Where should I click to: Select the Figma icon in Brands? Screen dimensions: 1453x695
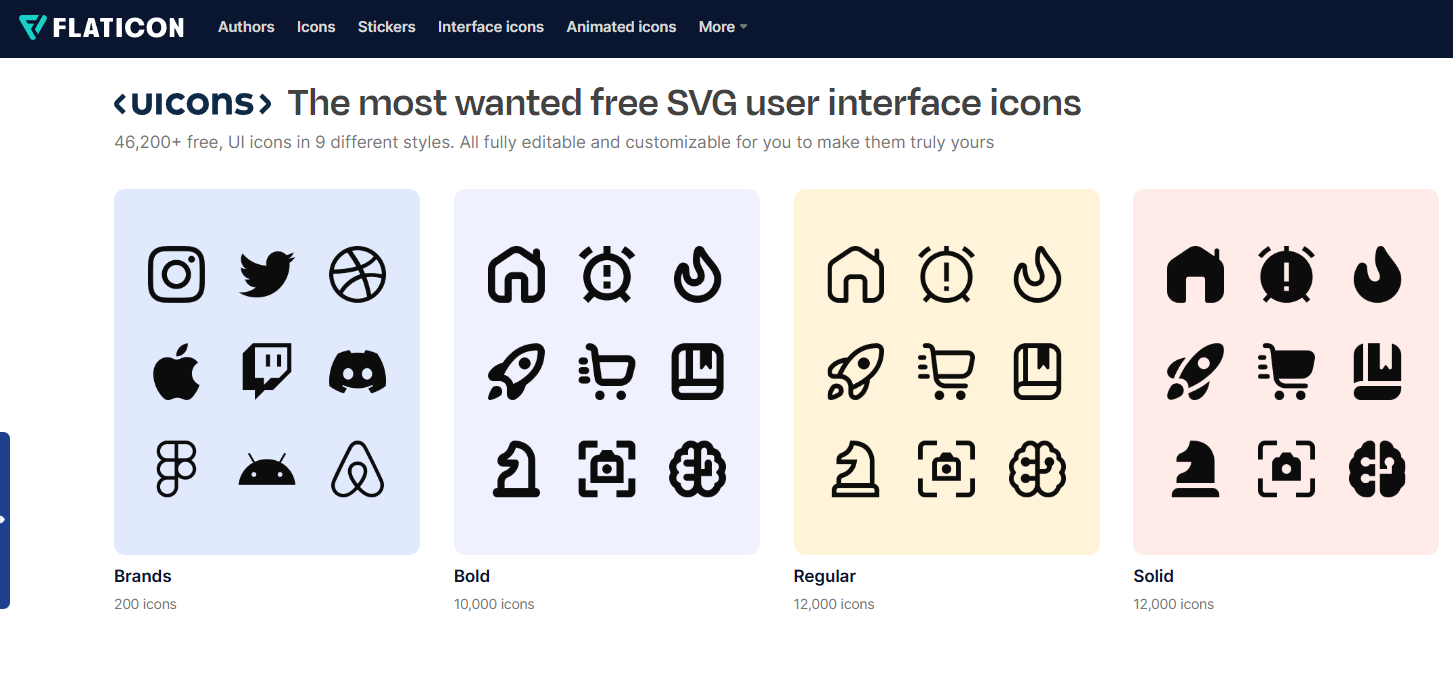pos(177,469)
